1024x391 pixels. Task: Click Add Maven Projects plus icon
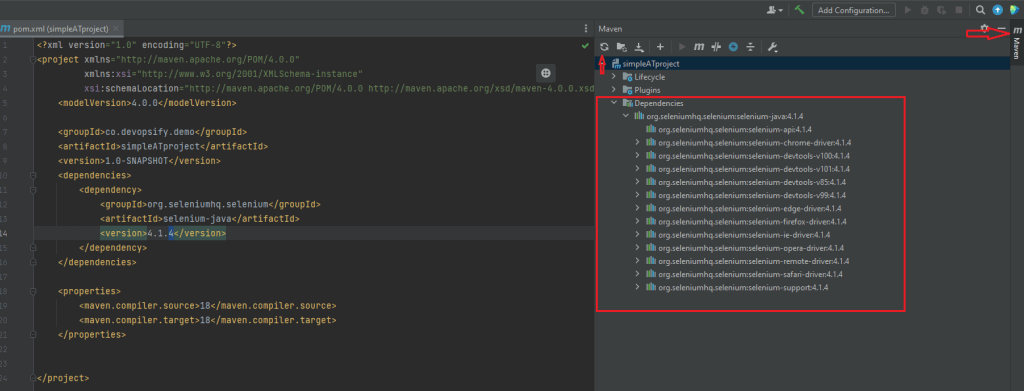[660, 46]
